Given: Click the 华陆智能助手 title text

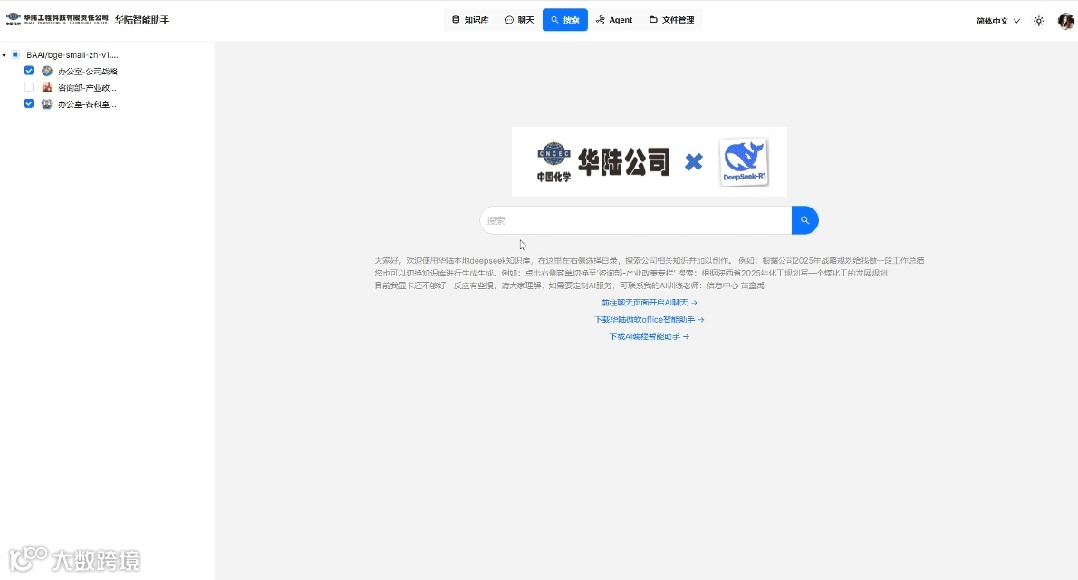Looking at the screenshot, I should point(142,20).
